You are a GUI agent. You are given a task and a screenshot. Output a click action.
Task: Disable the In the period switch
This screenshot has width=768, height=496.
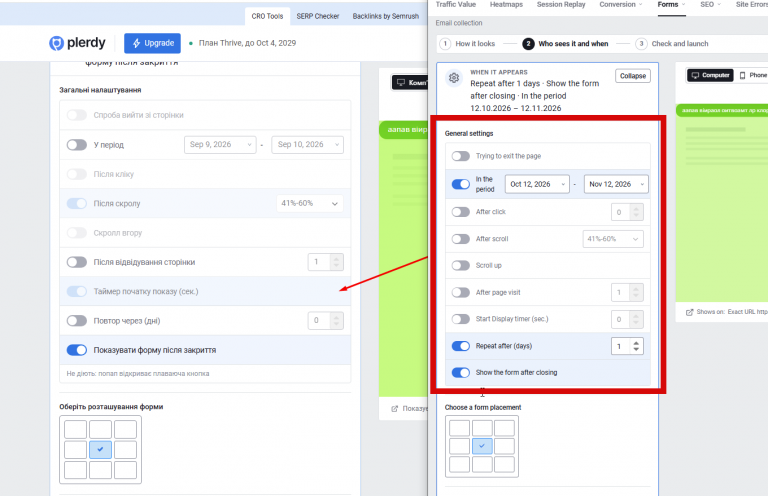pos(460,184)
